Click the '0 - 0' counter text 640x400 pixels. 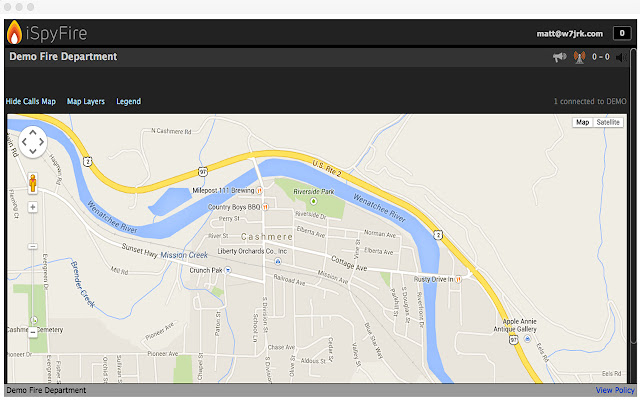601,57
